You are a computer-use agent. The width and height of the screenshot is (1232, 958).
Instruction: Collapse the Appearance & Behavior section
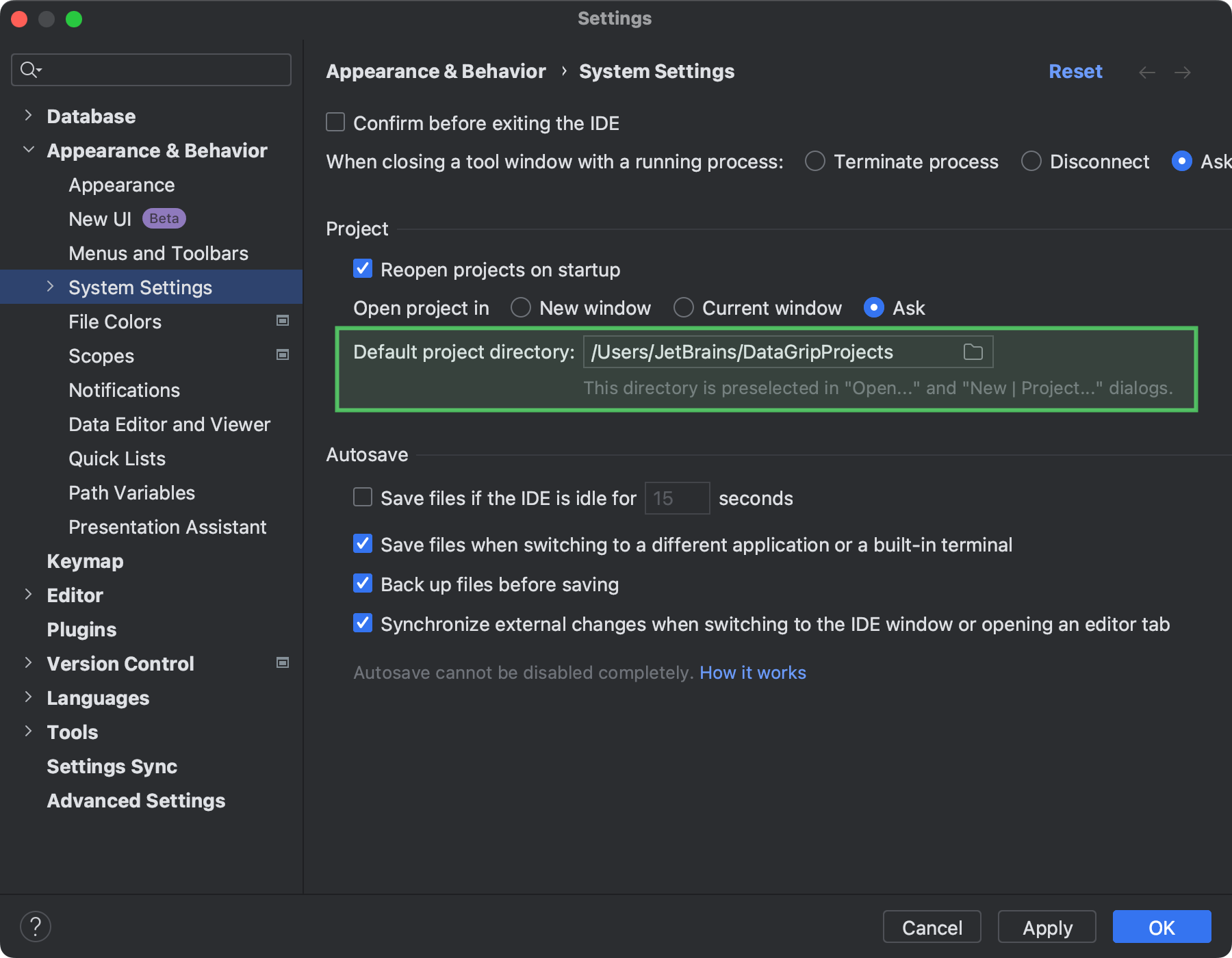pyautogui.click(x=28, y=149)
